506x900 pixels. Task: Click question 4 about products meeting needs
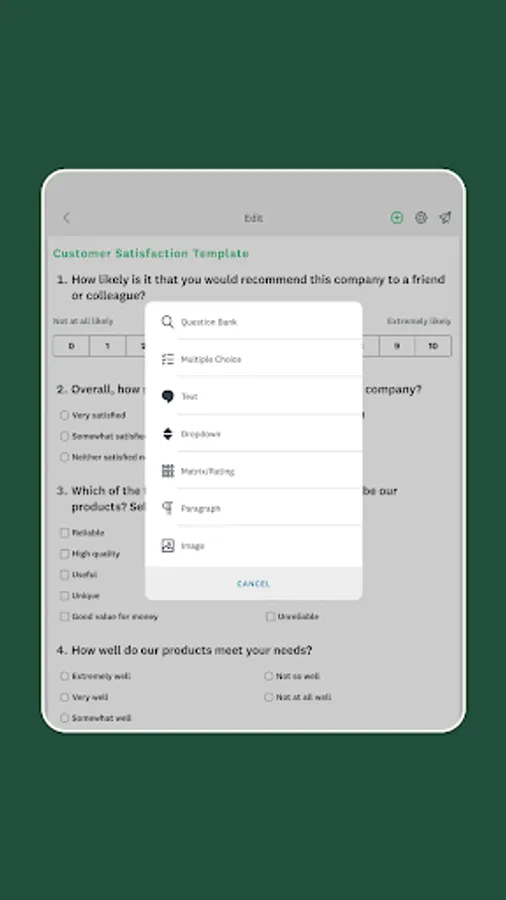184,650
